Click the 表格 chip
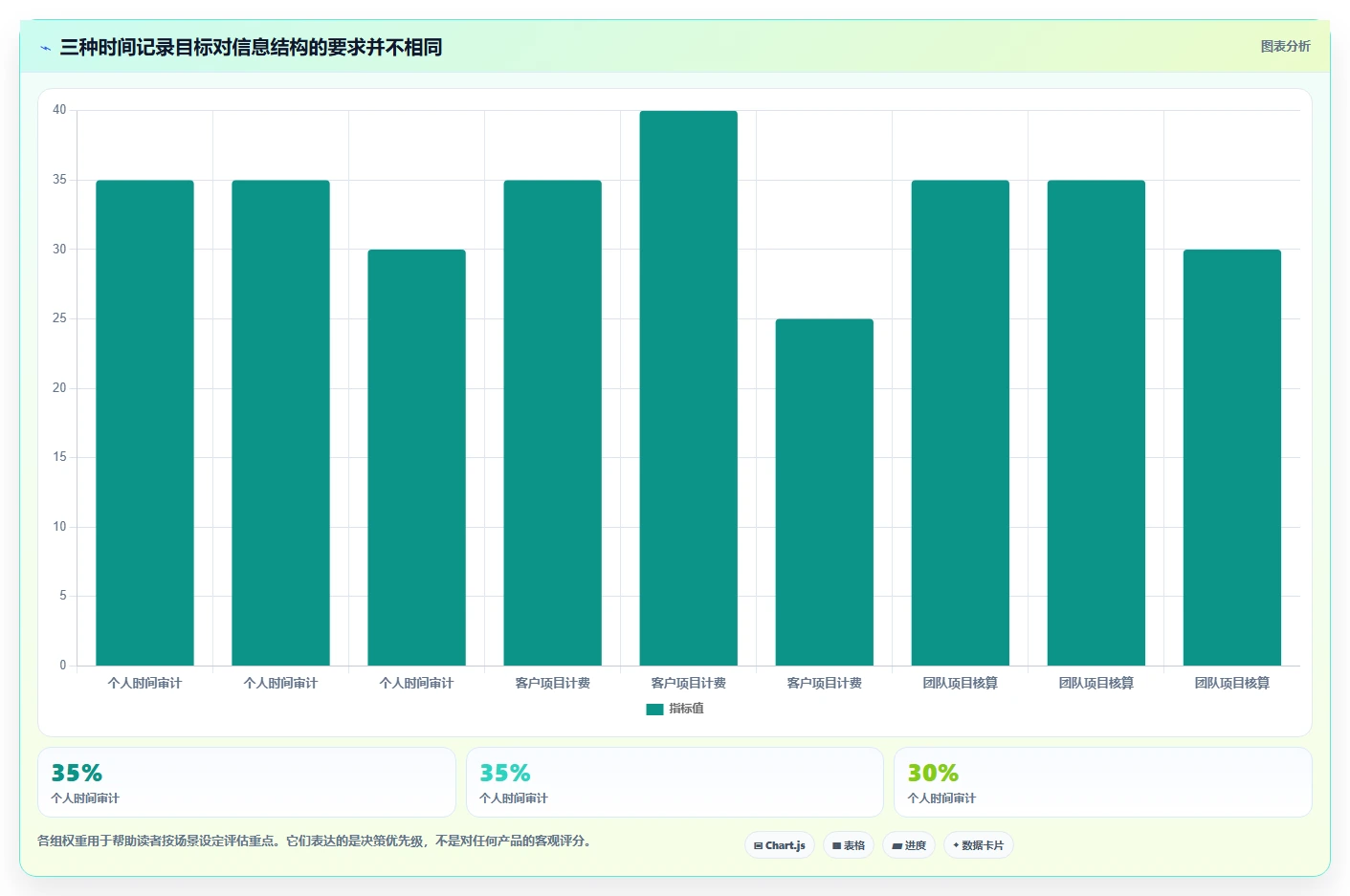Image resolution: width=1350 pixels, height=896 pixels. [x=849, y=845]
